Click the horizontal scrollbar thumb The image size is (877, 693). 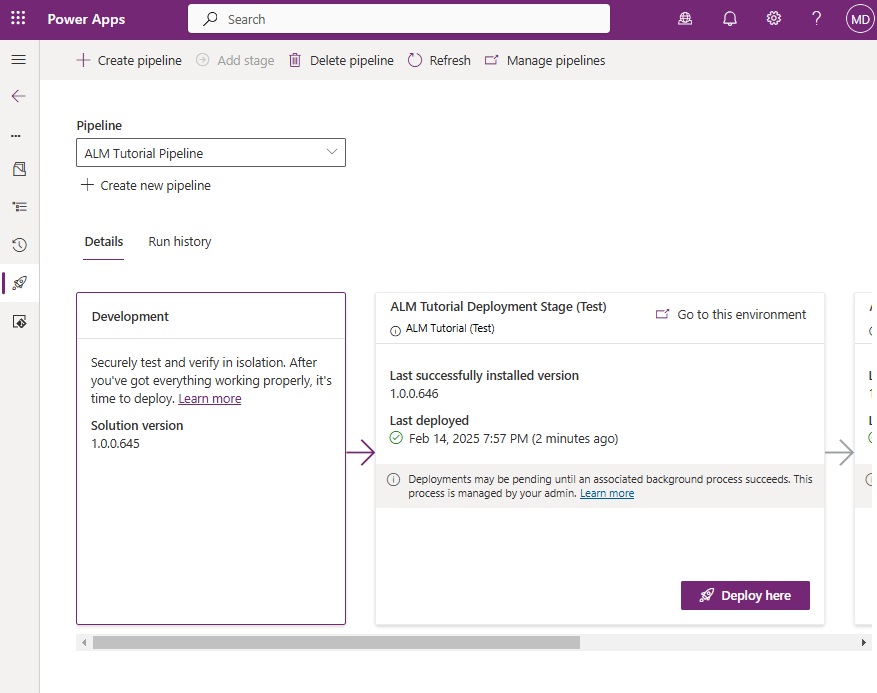pos(336,643)
